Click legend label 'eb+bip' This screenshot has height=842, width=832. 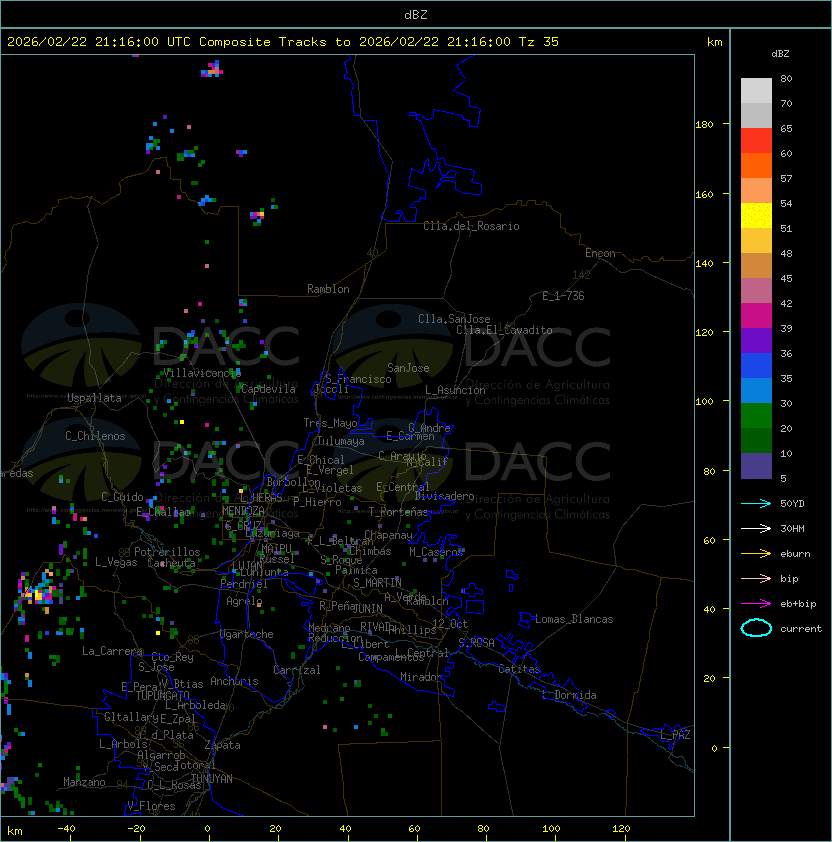(798, 604)
